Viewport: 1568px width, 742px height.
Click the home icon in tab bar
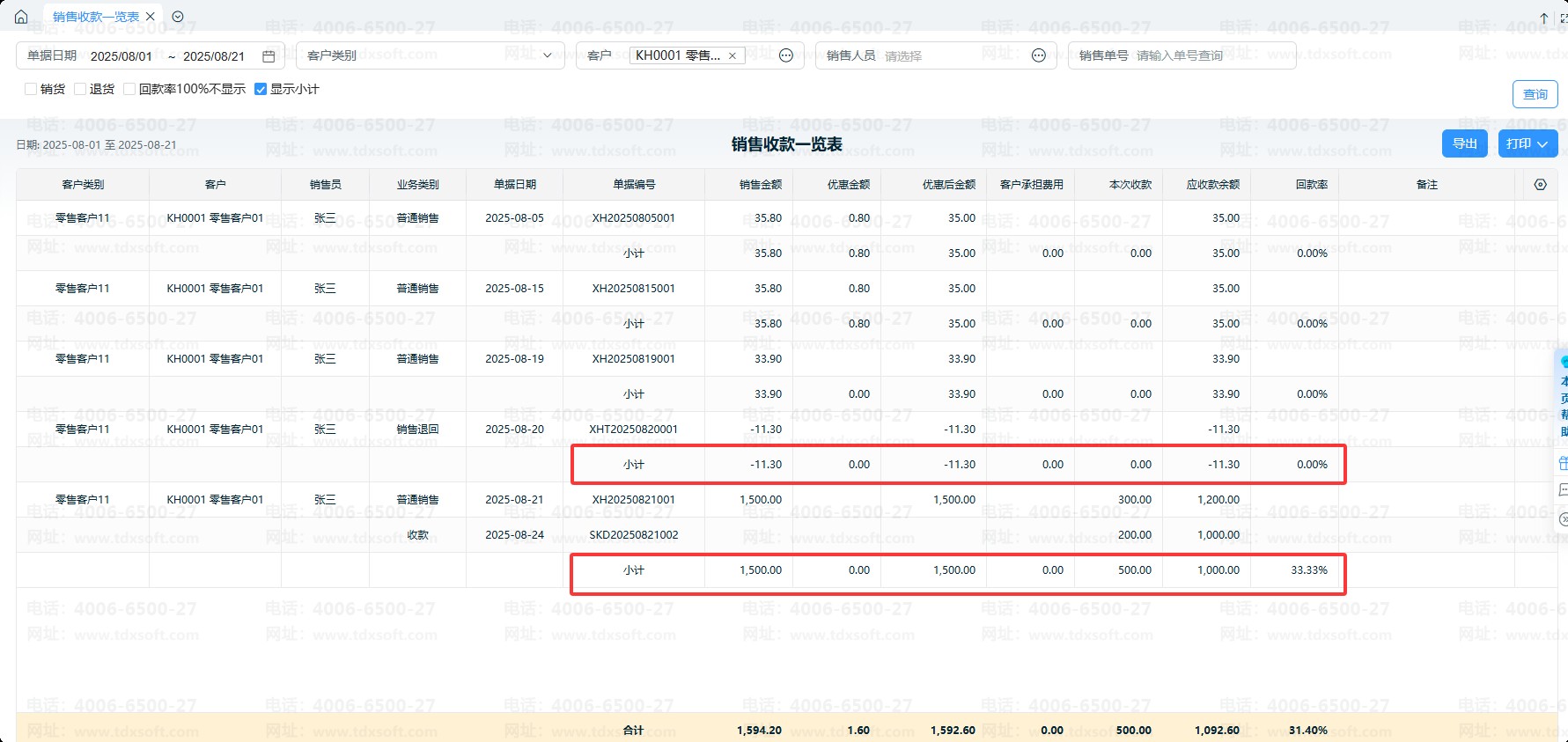coord(21,17)
